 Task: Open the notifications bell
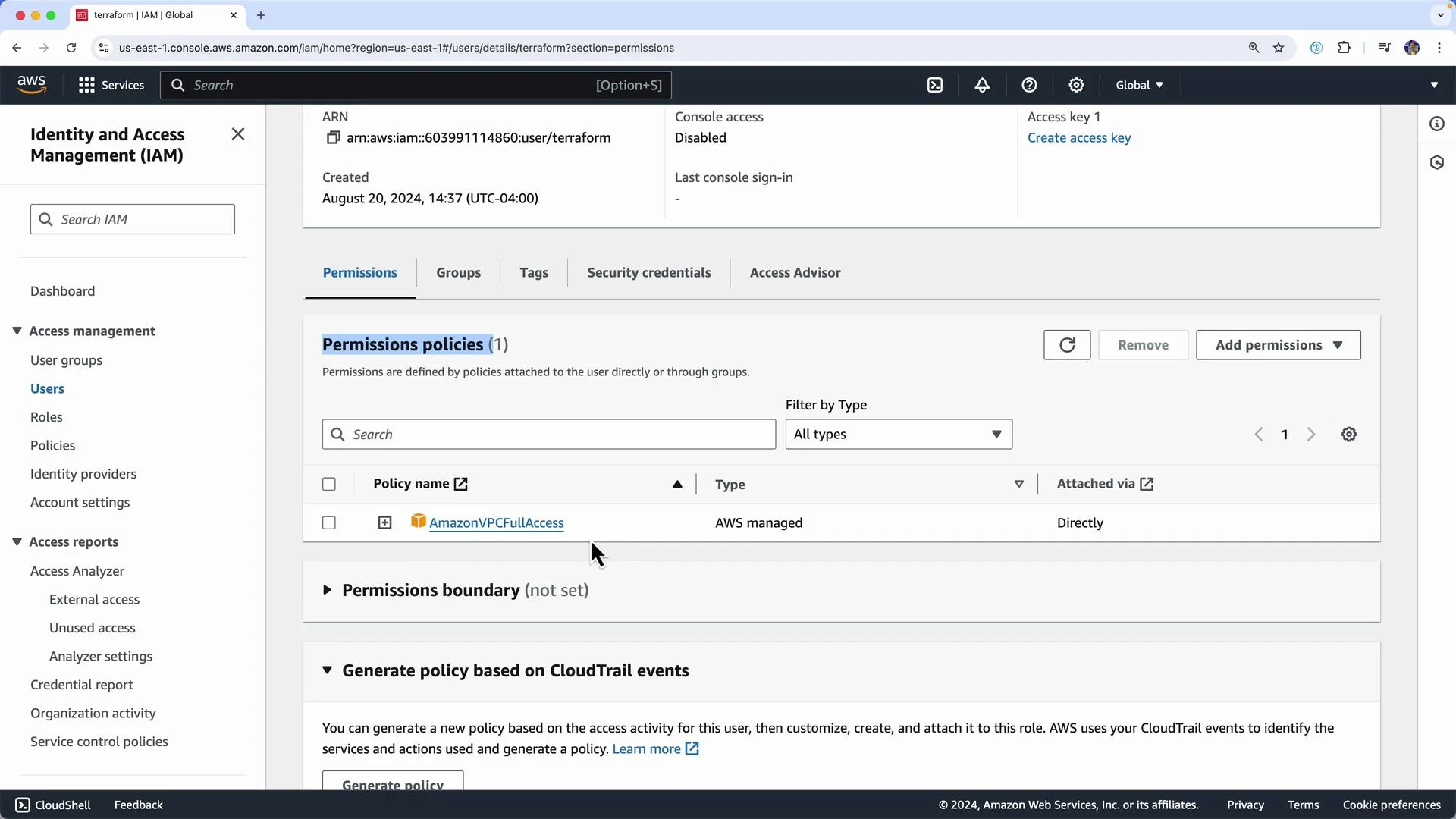pyautogui.click(x=982, y=85)
